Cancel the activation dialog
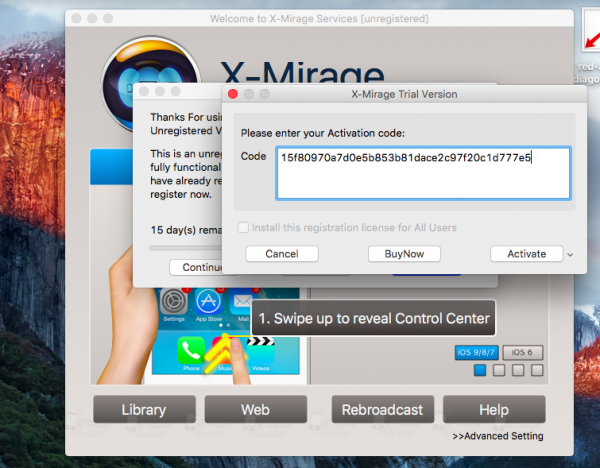The image size is (600, 468). (x=282, y=254)
